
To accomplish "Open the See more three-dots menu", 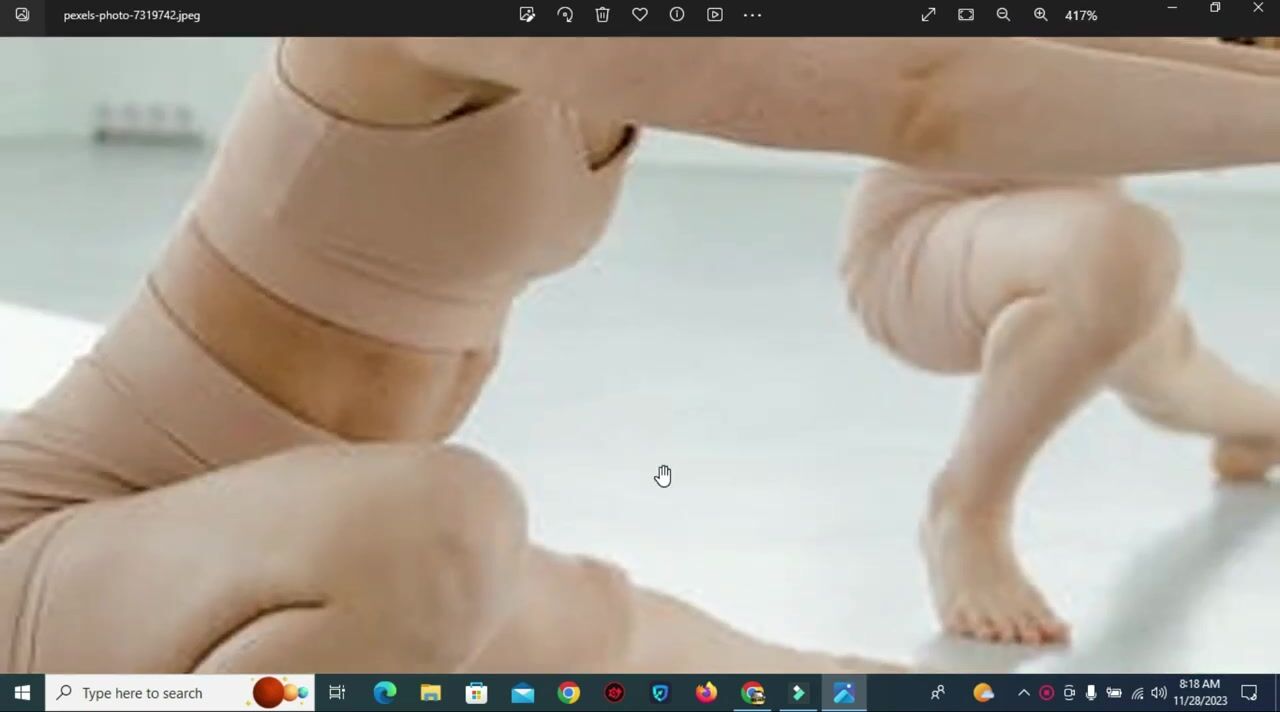I will pos(752,15).
